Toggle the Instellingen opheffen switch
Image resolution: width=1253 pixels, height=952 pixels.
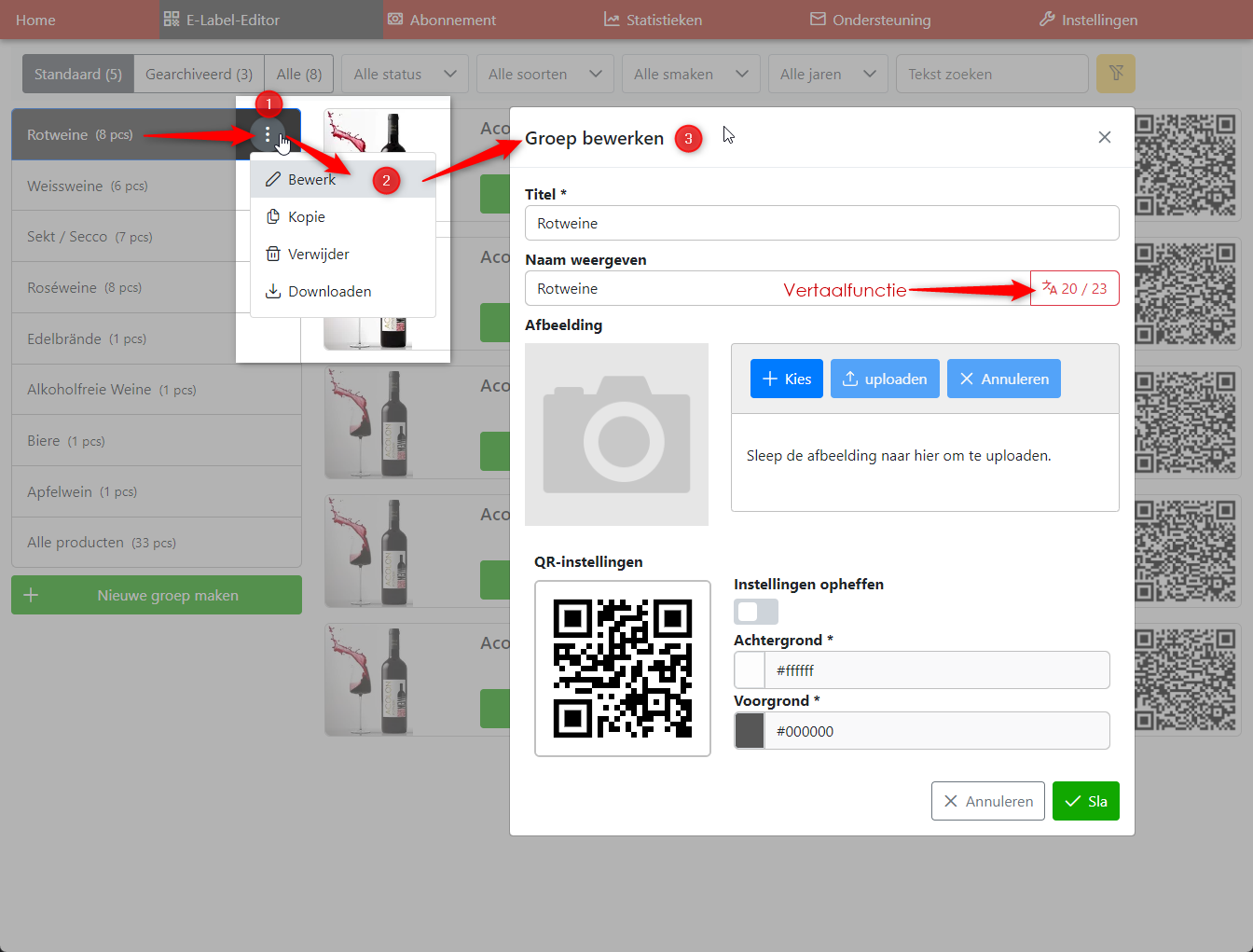(755, 612)
